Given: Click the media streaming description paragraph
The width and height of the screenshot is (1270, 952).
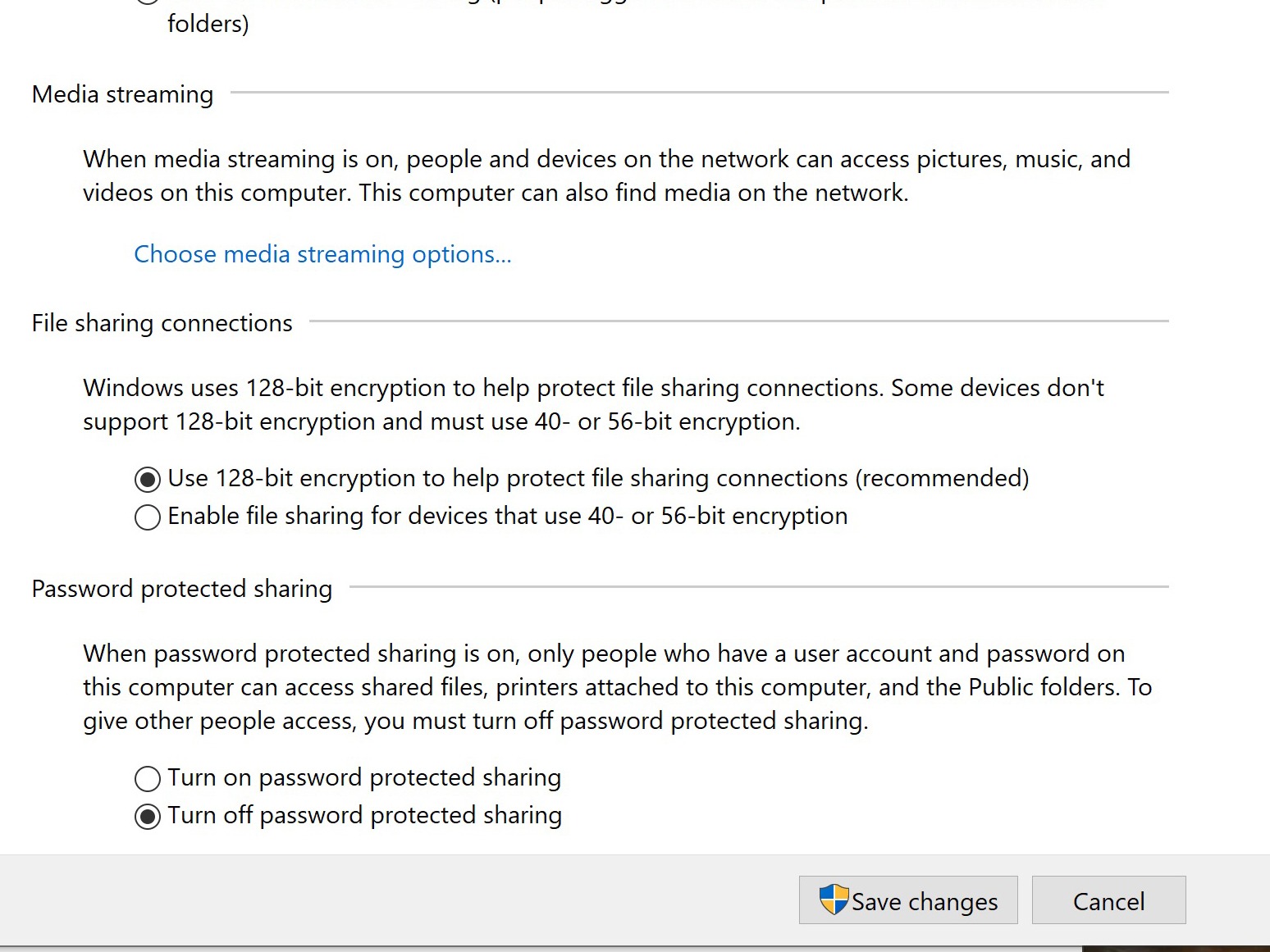Looking at the screenshot, I should (x=606, y=175).
